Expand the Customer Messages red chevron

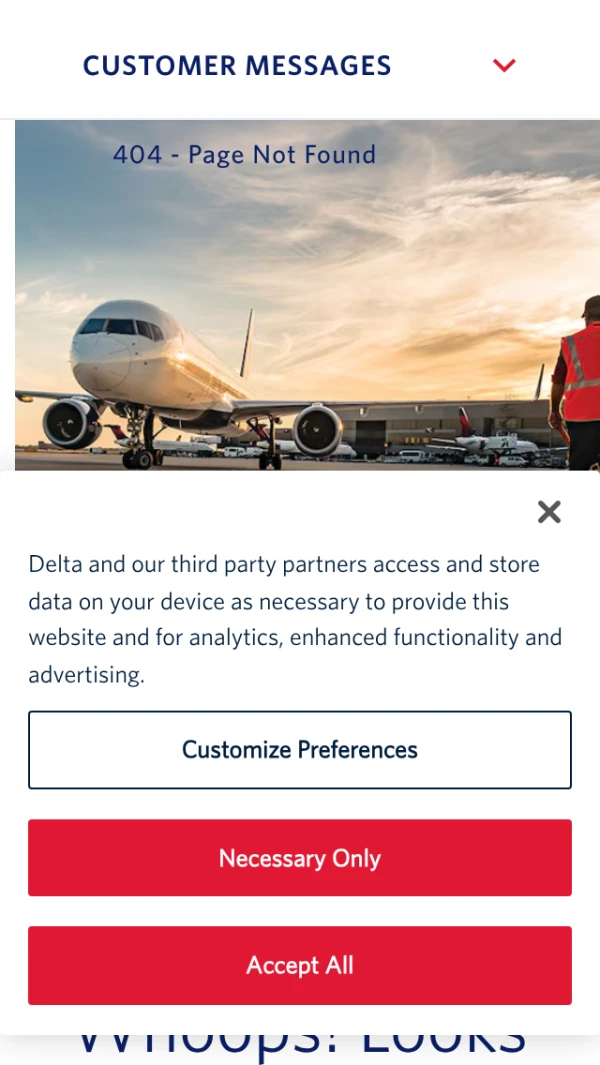[504, 65]
